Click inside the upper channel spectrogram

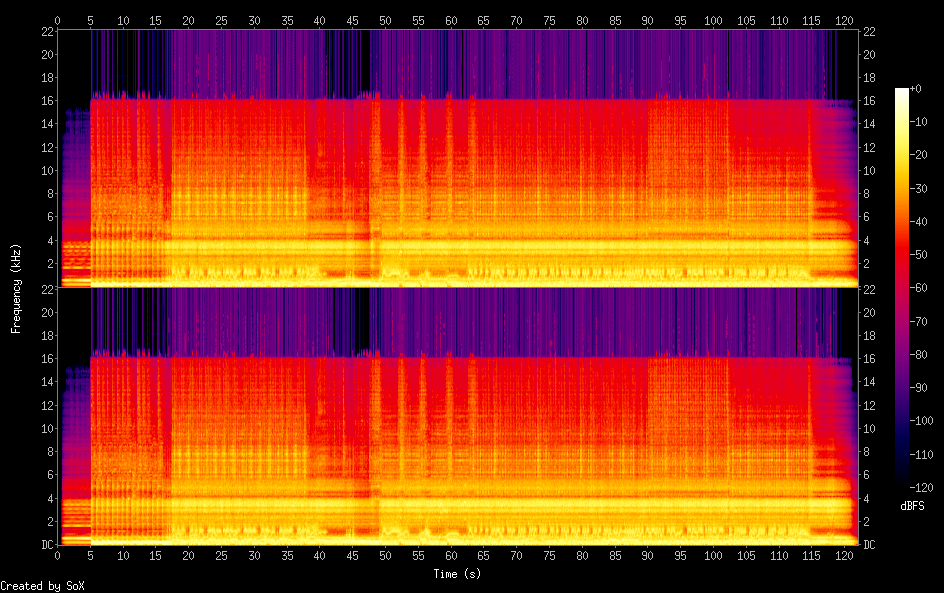pos(458,158)
